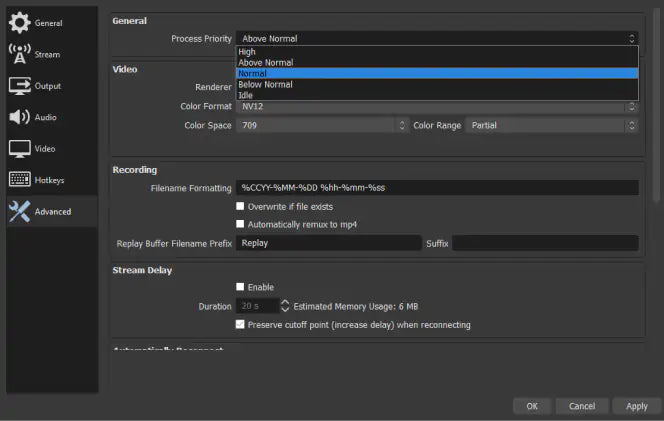This screenshot has height=421, width=664.
Task: Go to Video settings monitor icon
Action: [x=20, y=148]
